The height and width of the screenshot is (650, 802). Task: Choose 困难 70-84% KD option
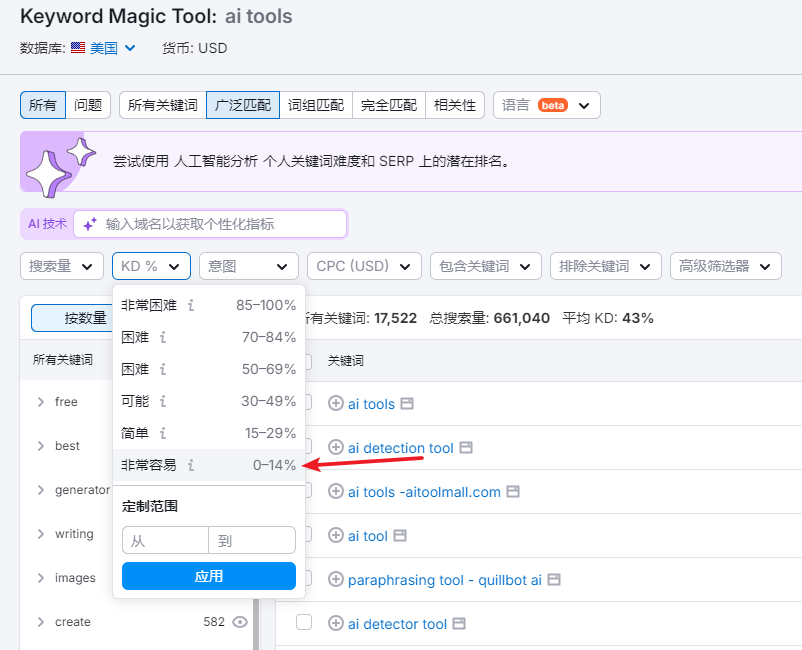click(x=209, y=337)
